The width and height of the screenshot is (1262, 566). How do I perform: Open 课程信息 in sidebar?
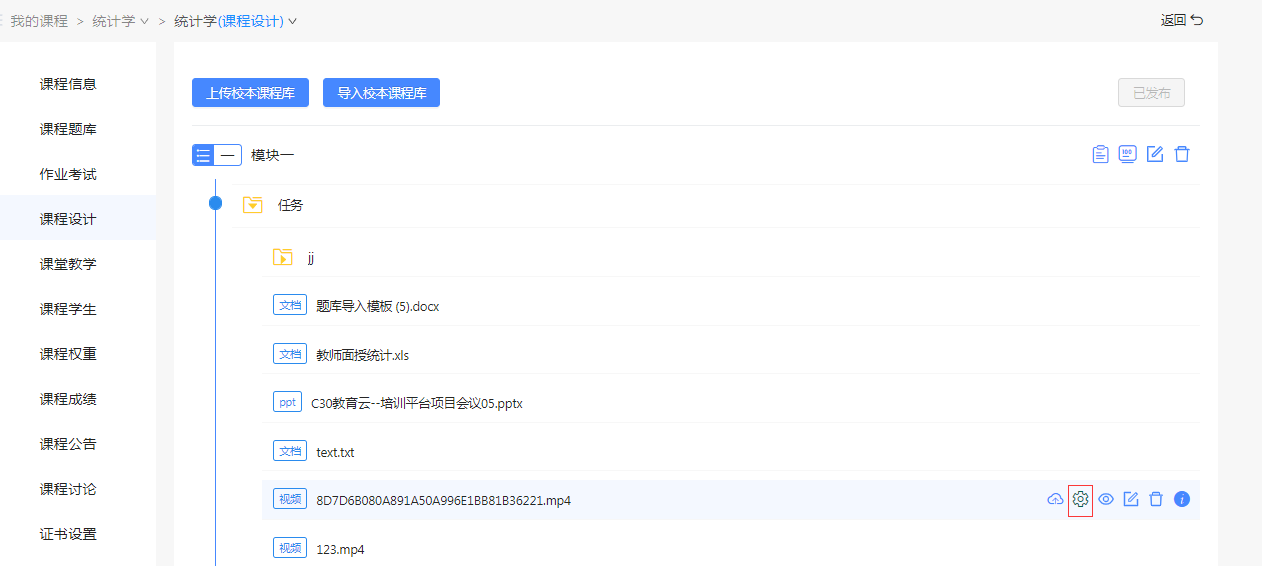click(68, 84)
